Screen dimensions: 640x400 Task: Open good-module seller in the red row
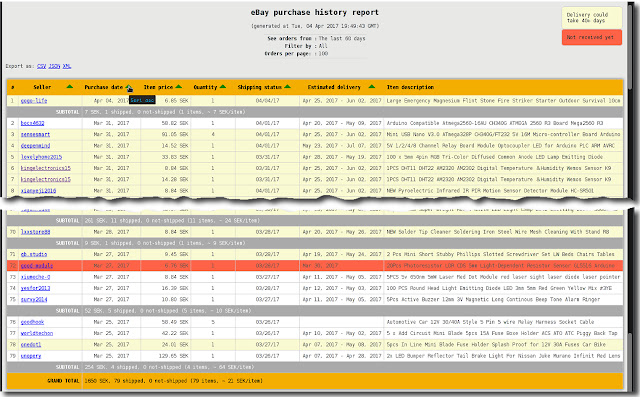click(x=37, y=267)
